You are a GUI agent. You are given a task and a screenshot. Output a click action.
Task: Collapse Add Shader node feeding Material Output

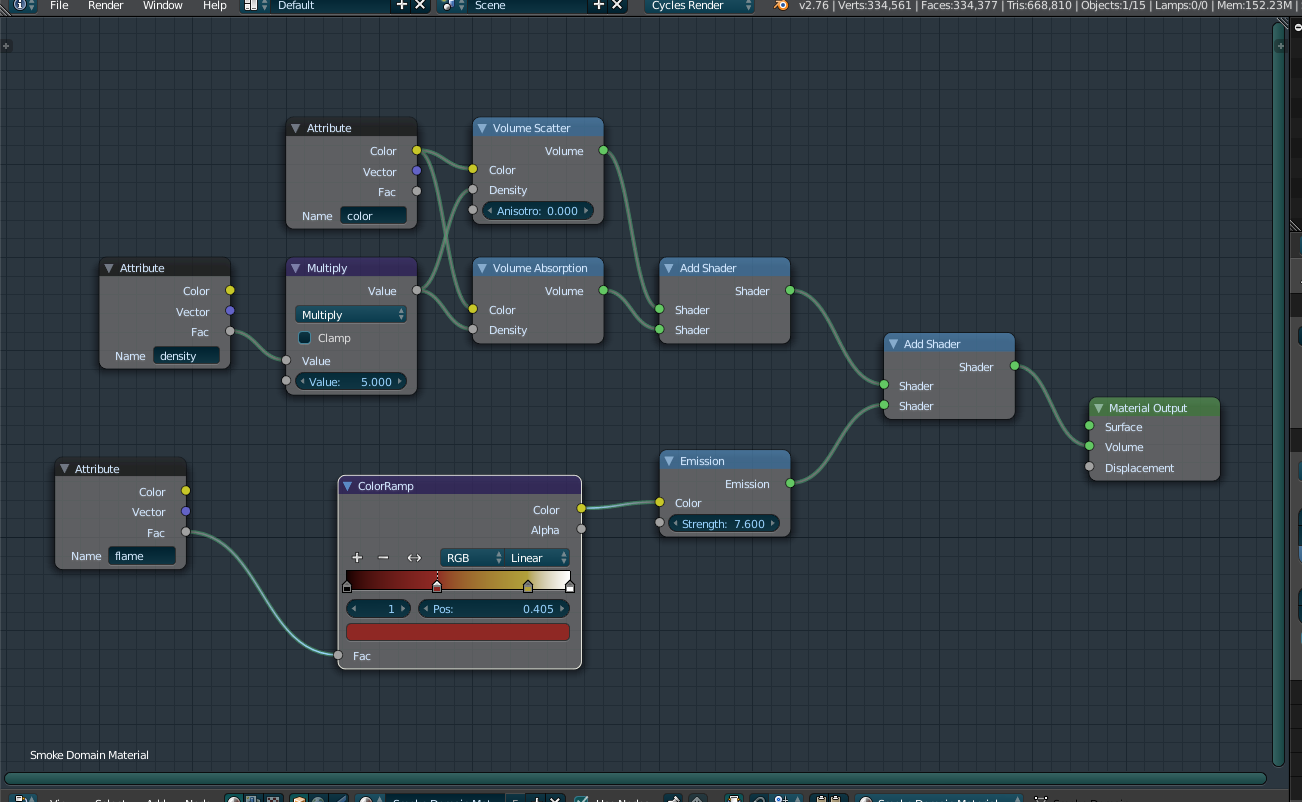pos(893,344)
